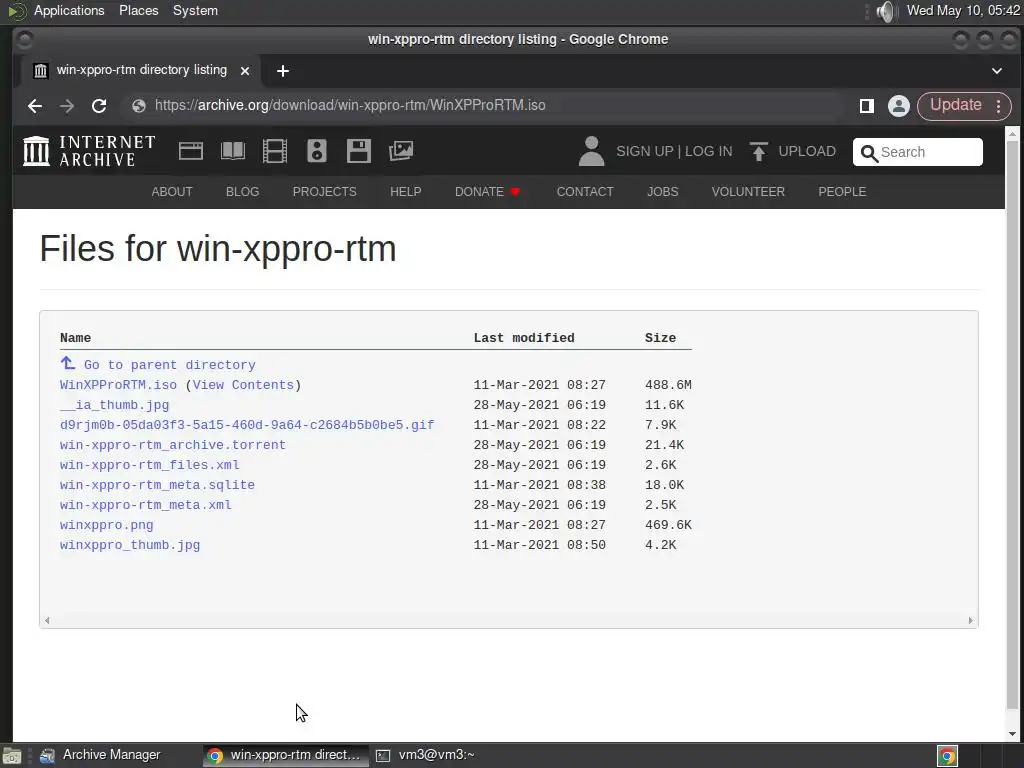Select the CONTACT nav item
The height and width of the screenshot is (768, 1024).
[x=585, y=192]
